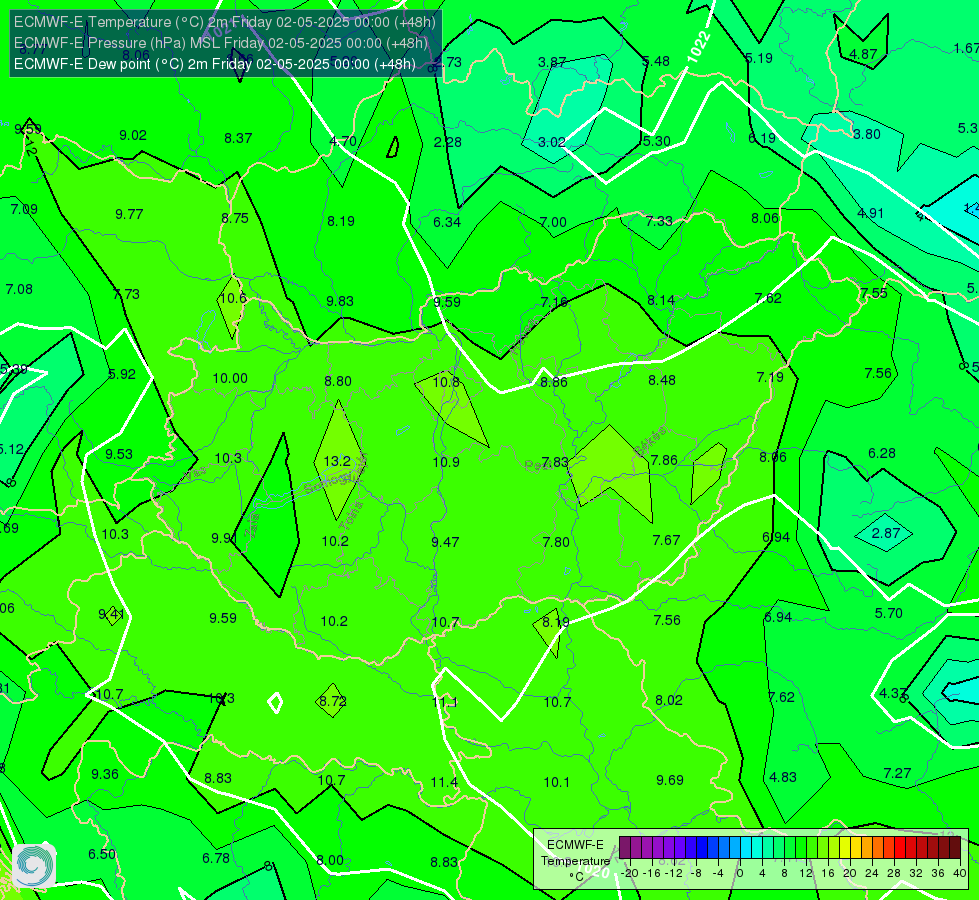The width and height of the screenshot is (979, 900).
Task: Click the 11.1 temperature value
Action: [445, 702]
